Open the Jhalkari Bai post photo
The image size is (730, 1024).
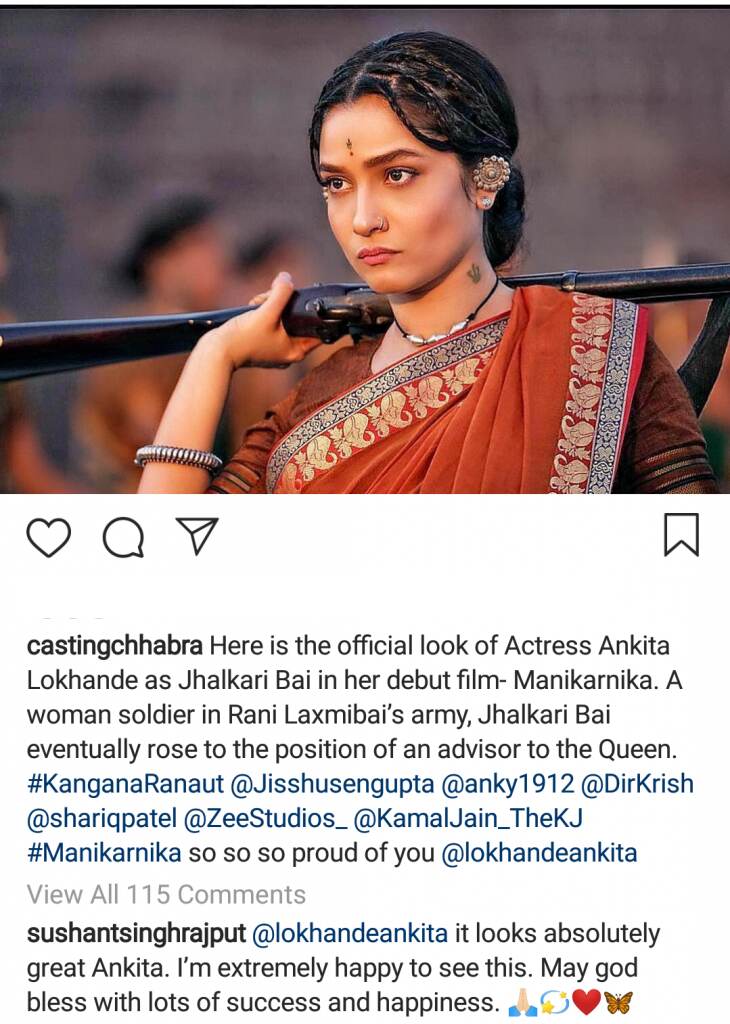365,251
